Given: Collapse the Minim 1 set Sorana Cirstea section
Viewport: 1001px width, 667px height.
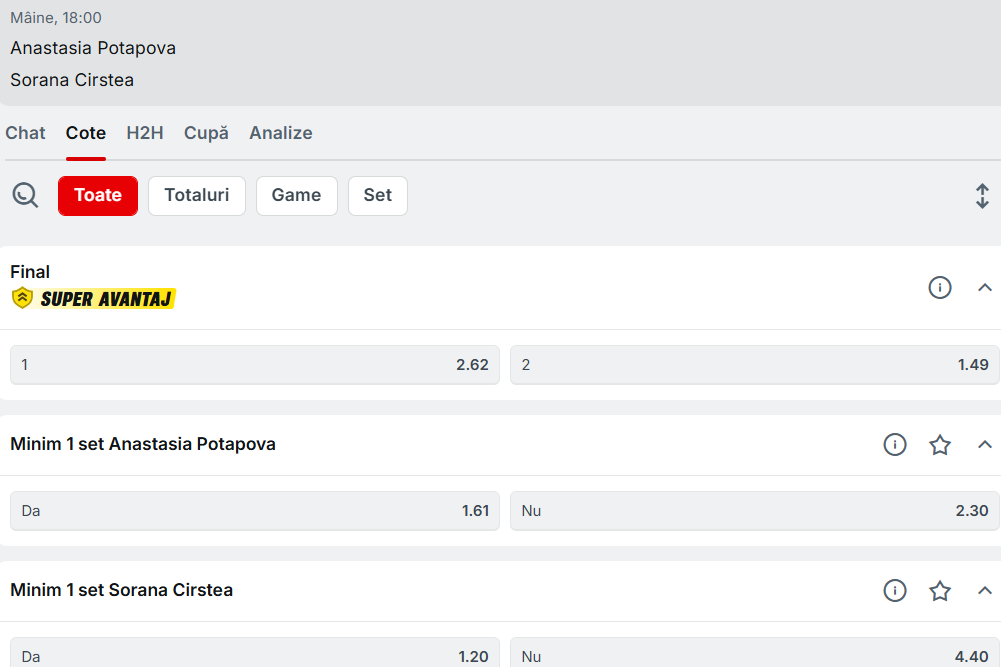Looking at the screenshot, I should point(984,590).
